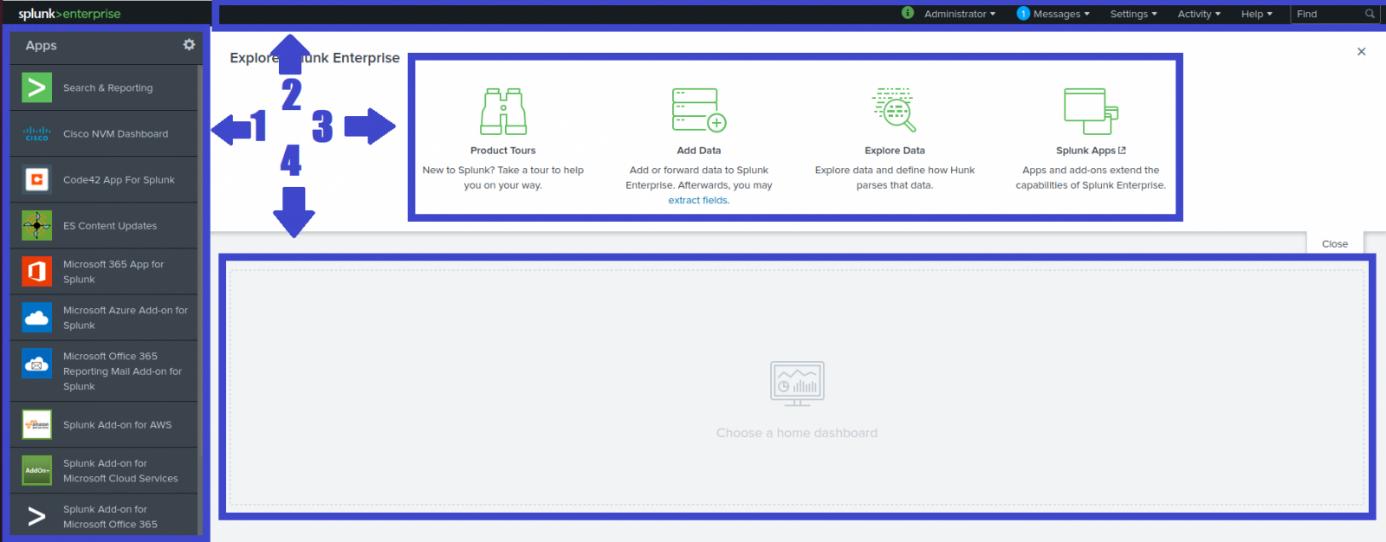Click the Microsoft Azure Add-on cloud icon
Screen dimensions: 1386x542
click(37, 318)
